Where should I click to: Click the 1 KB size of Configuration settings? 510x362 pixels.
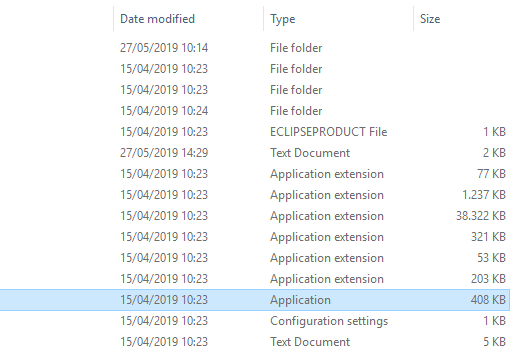(x=495, y=321)
